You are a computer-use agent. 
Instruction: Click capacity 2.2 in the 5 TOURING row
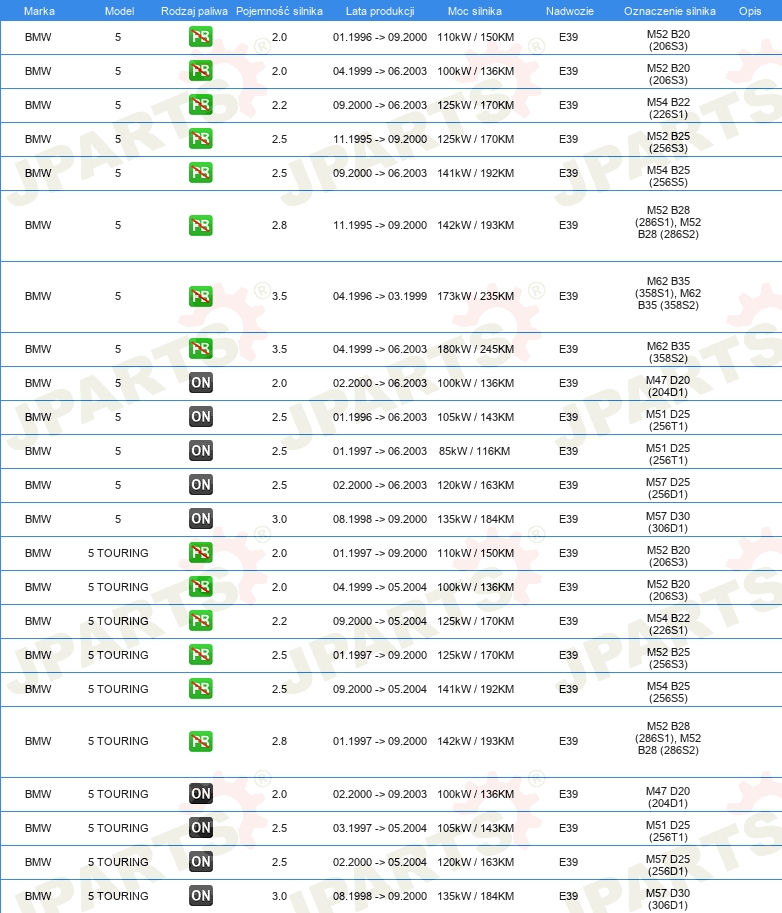pos(279,621)
